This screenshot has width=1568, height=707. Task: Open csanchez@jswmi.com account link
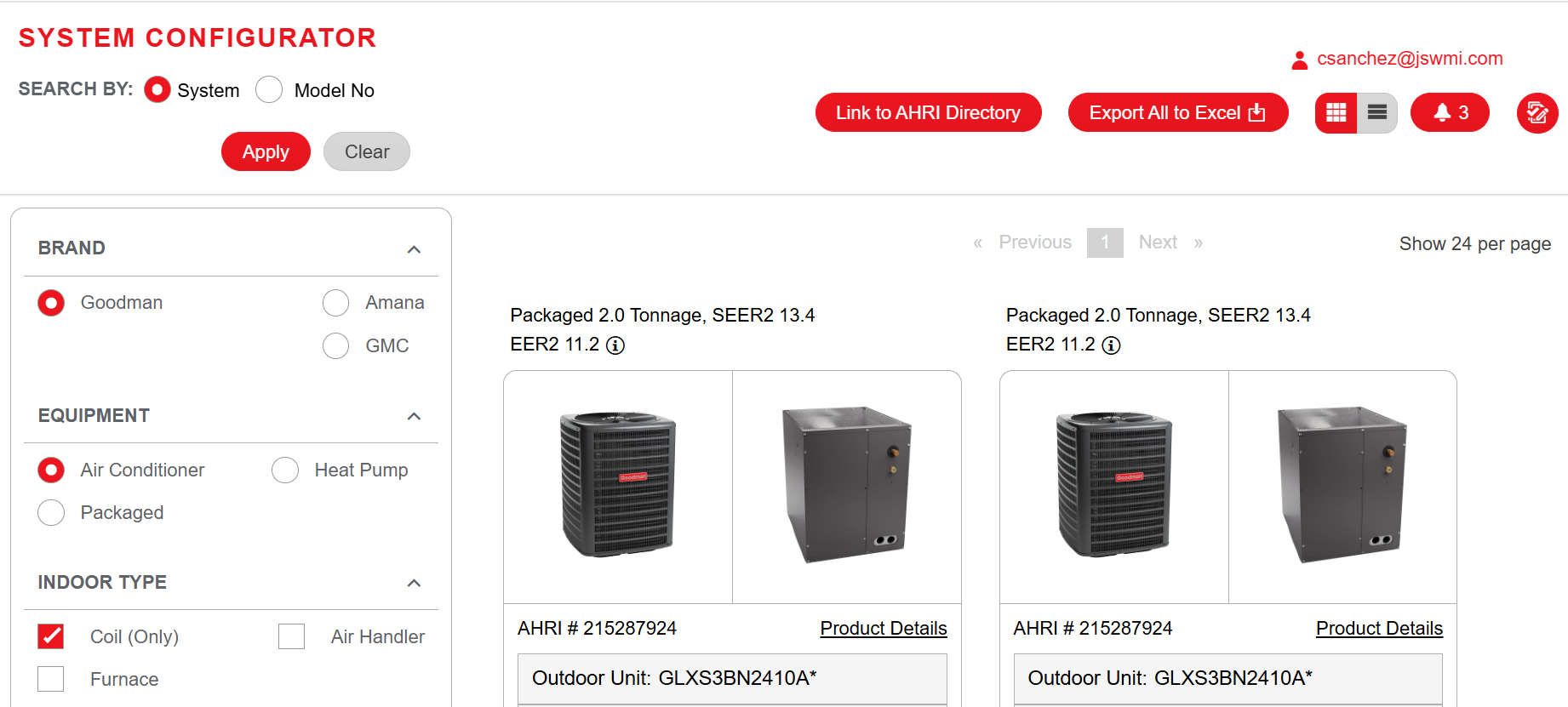pyautogui.click(x=1410, y=59)
